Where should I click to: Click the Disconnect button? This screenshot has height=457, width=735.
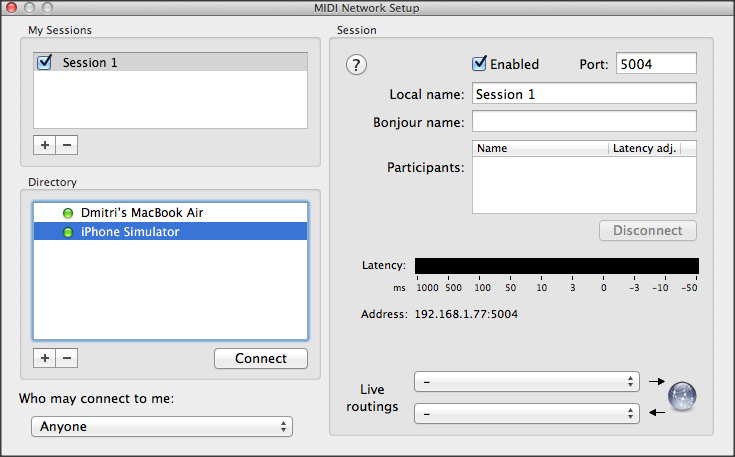[x=647, y=231]
